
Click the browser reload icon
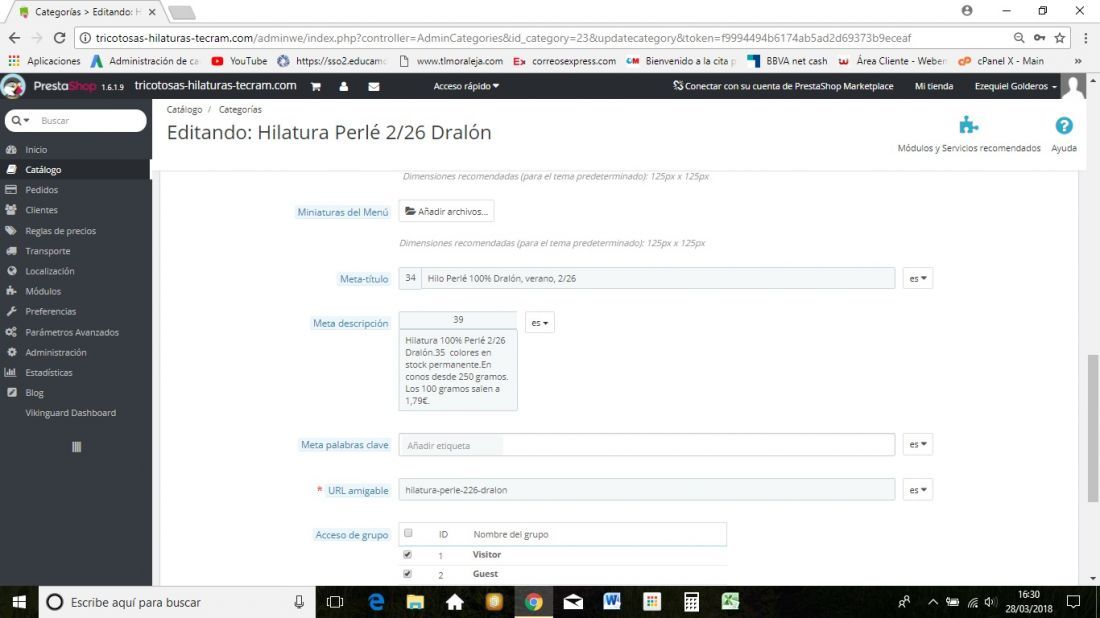(x=60, y=38)
